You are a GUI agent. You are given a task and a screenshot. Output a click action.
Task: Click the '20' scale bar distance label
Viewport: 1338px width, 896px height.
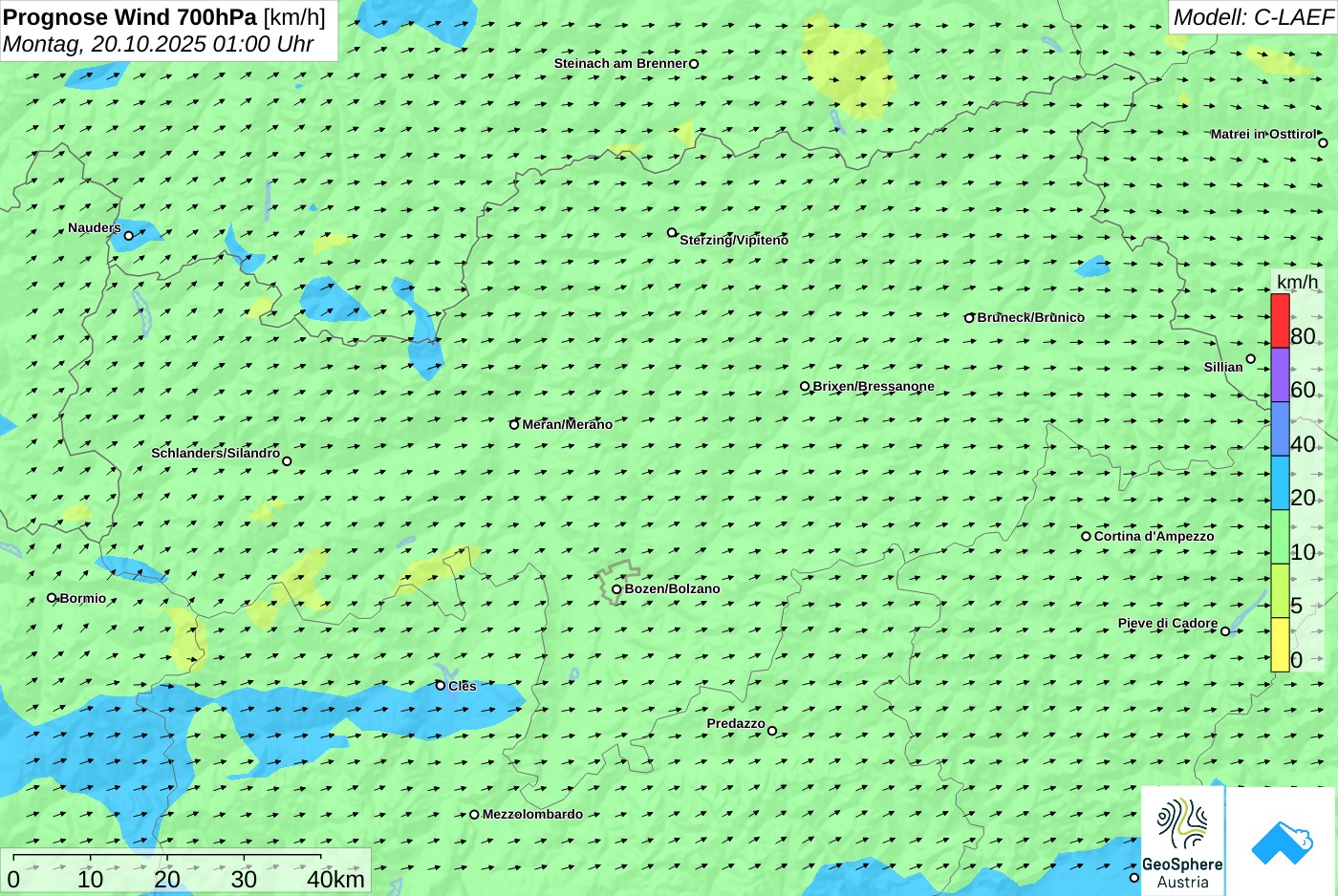[x=167, y=880]
